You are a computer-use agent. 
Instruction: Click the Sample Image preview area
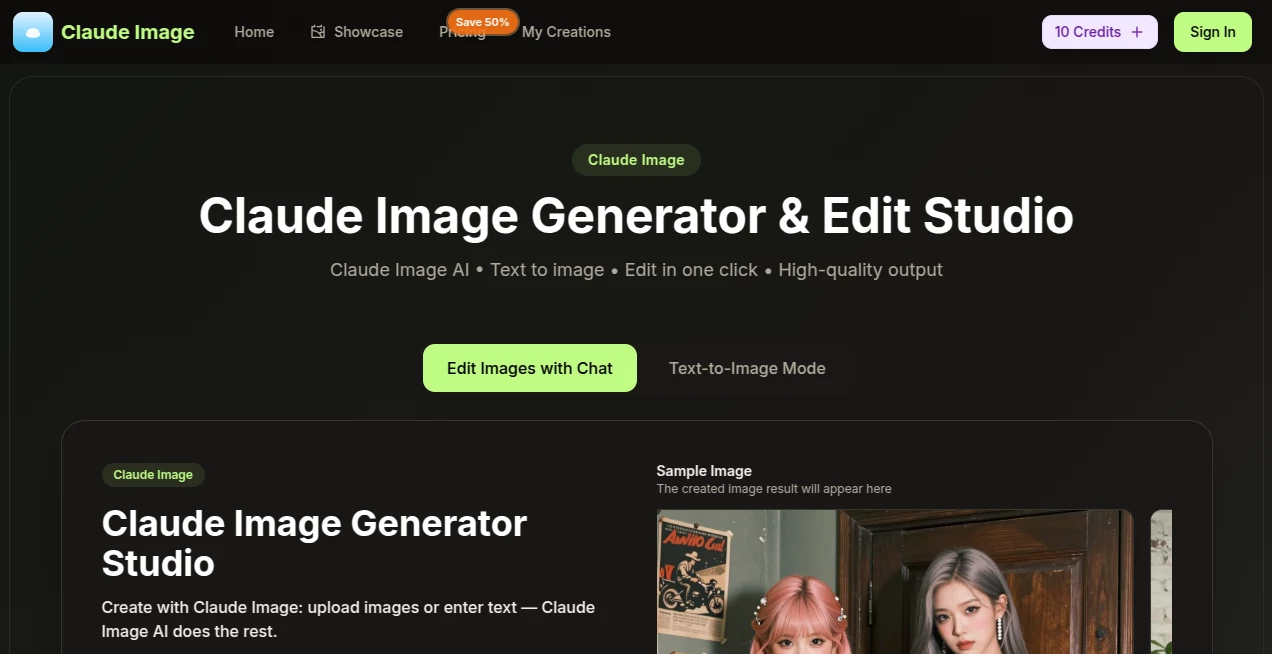tap(704, 470)
